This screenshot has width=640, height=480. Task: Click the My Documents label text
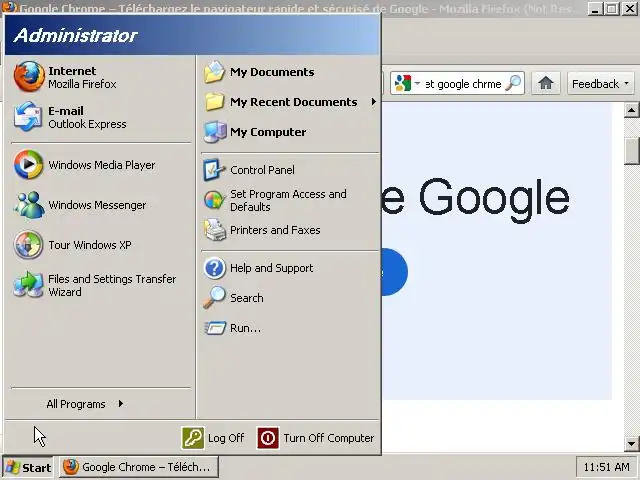click(272, 72)
